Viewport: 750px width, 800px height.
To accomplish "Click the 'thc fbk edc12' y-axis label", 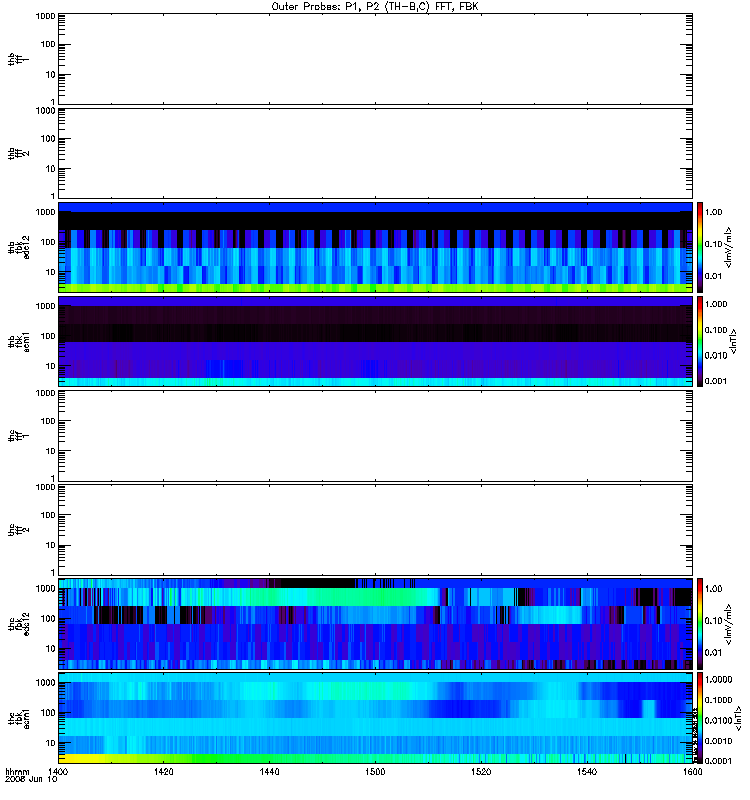I will pos(19,623).
